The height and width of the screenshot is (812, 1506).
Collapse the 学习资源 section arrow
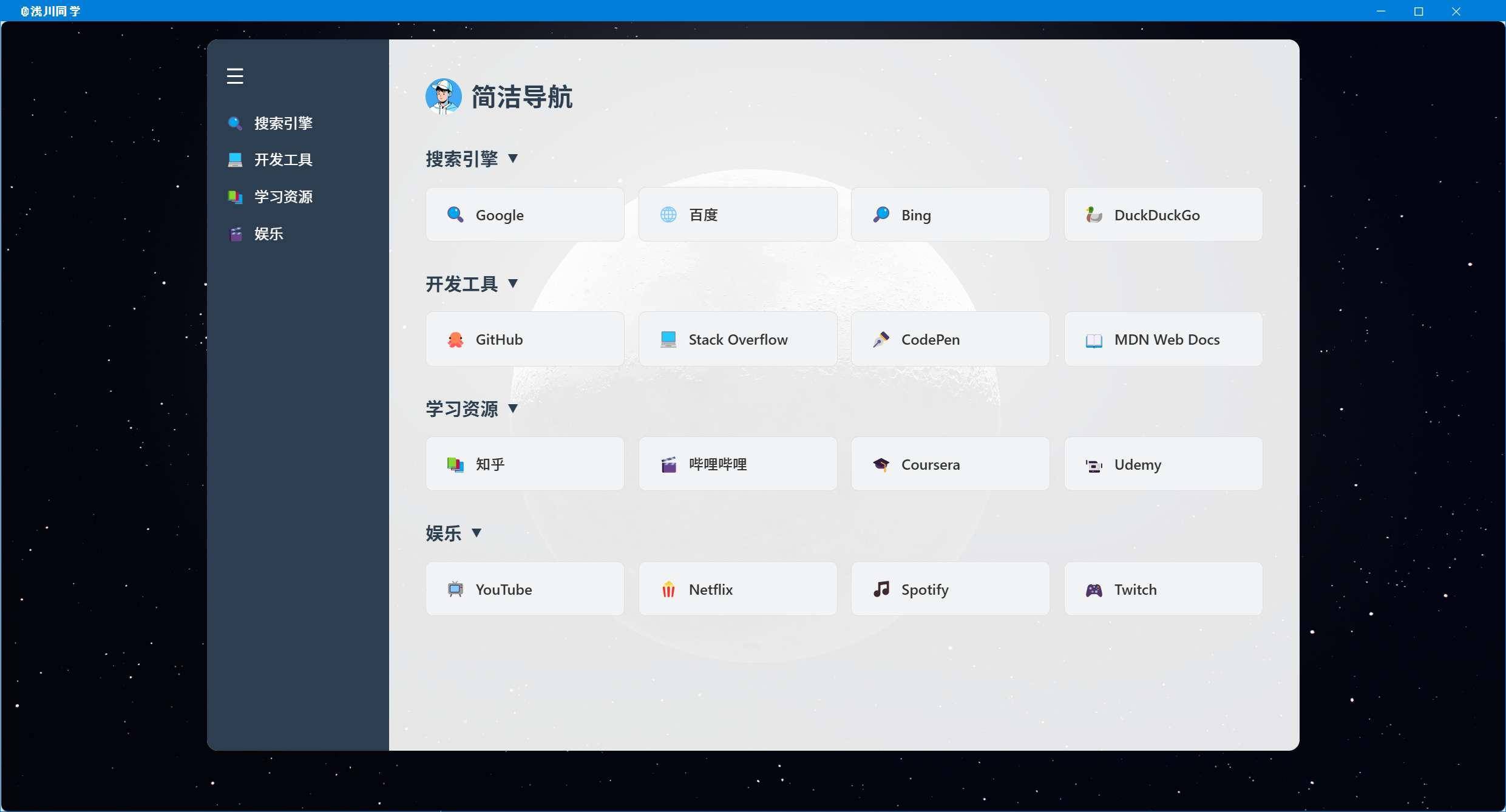click(513, 408)
